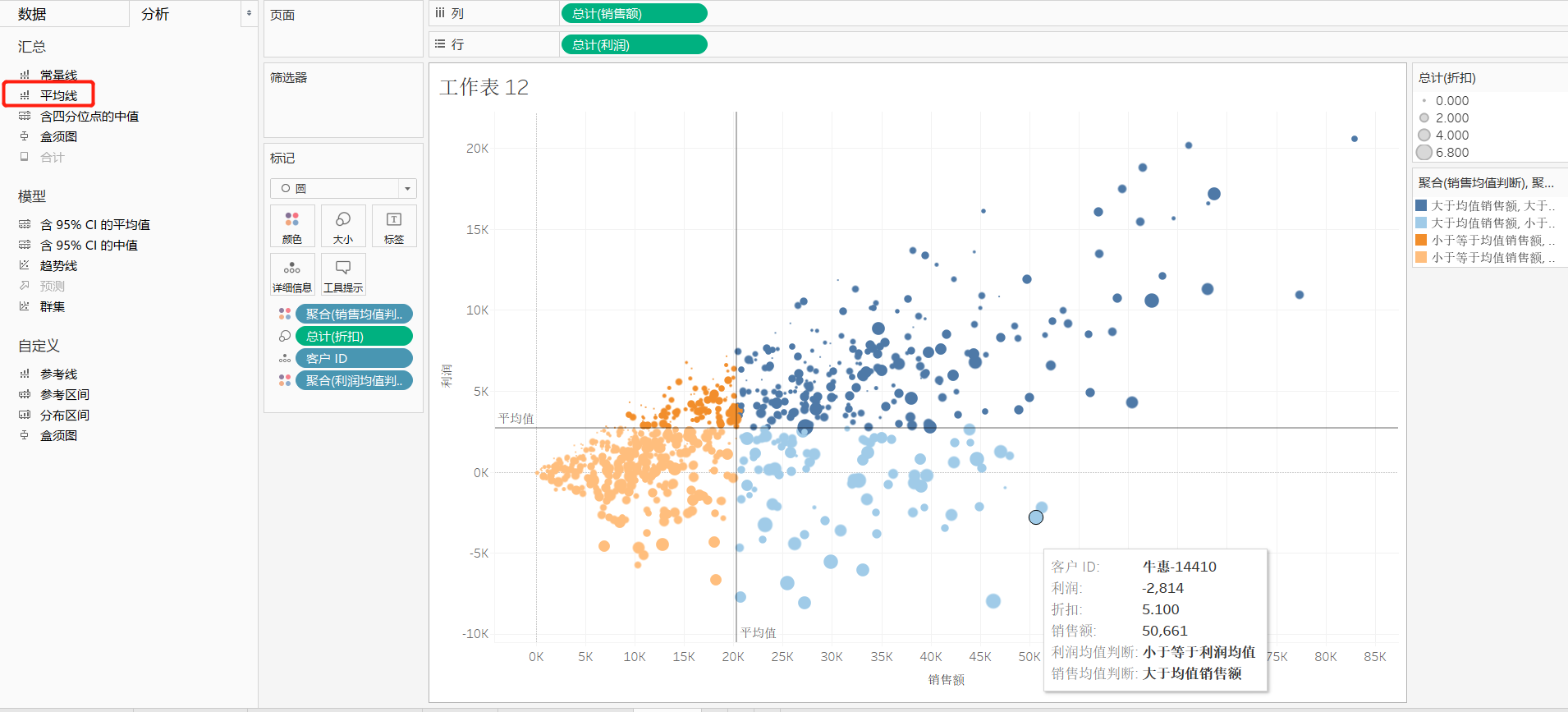Click the 趋势线 trend line icon
The width and height of the screenshot is (1568, 712).
pyautogui.click(x=25, y=265)
